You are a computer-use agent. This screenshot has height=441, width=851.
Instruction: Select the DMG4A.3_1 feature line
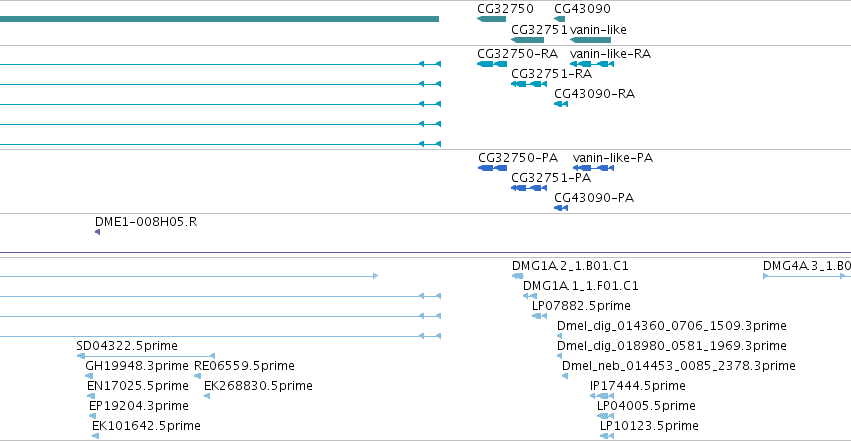coord(806,276)
